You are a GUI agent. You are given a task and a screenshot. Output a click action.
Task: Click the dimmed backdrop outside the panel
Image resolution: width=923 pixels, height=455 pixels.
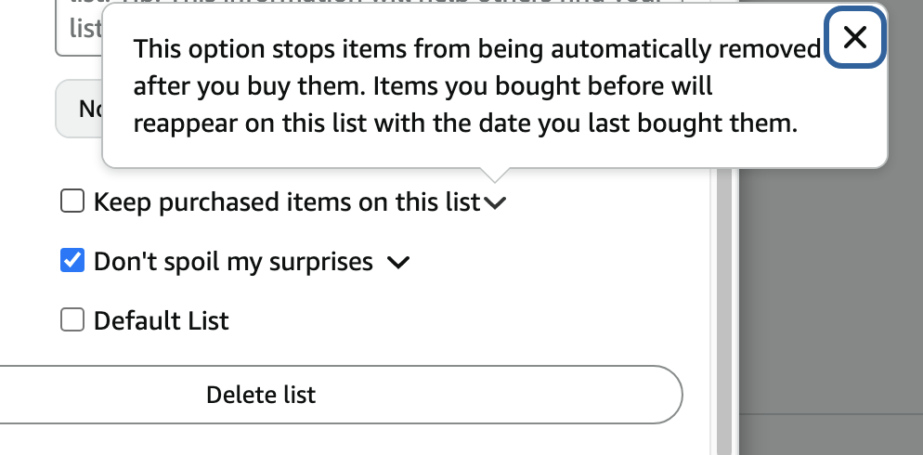tap(830, 294)
